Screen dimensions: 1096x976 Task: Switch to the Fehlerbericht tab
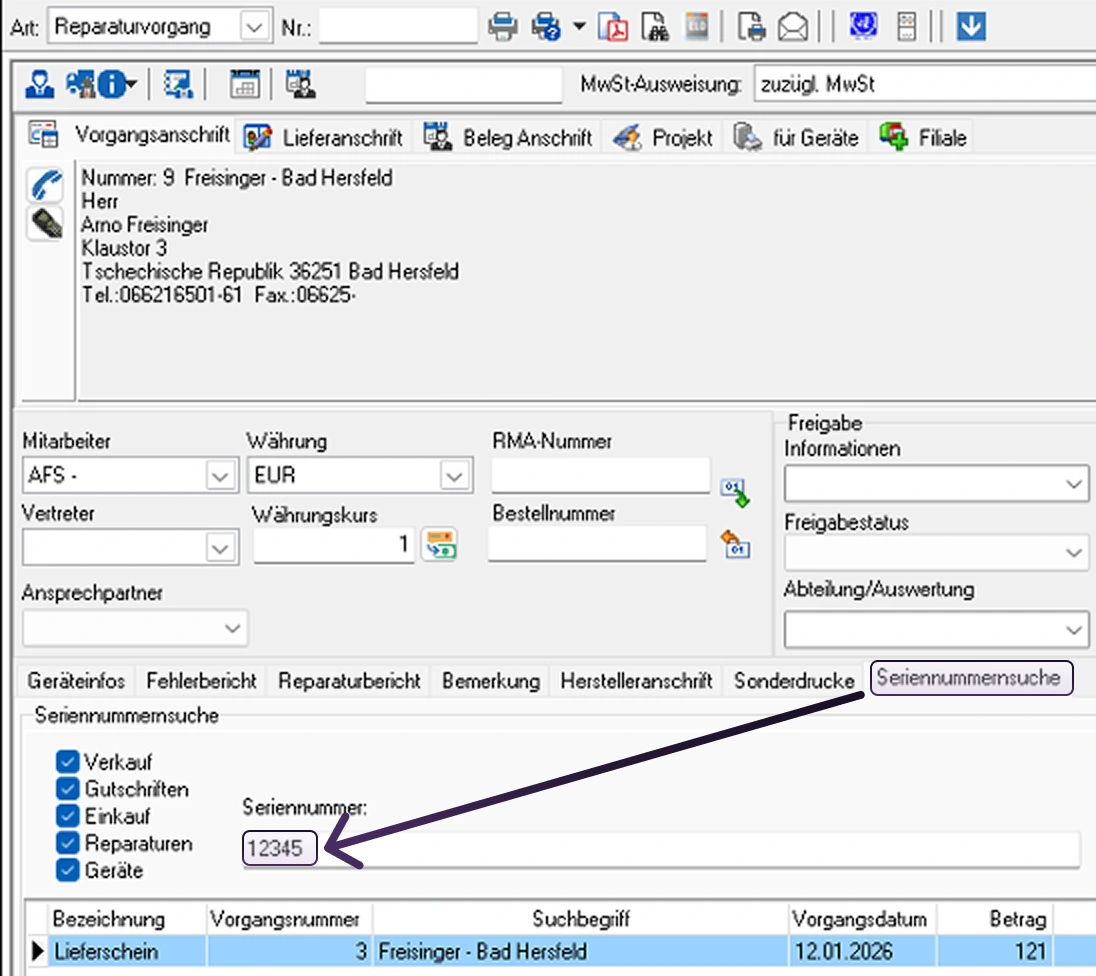click(x=201, y=681)
